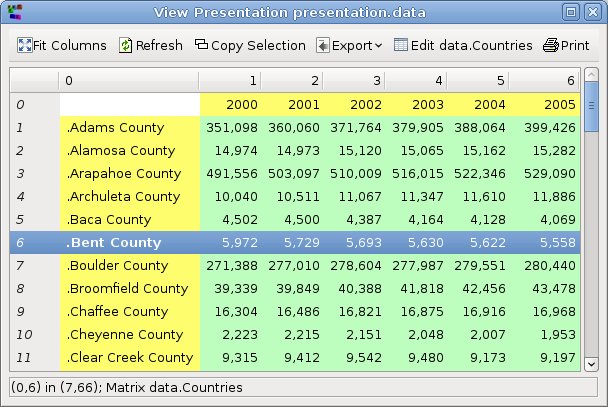Viewport: 608px width, 407px height.
Task: Open the Export dropdown arrow
Action: coord(378,46)
